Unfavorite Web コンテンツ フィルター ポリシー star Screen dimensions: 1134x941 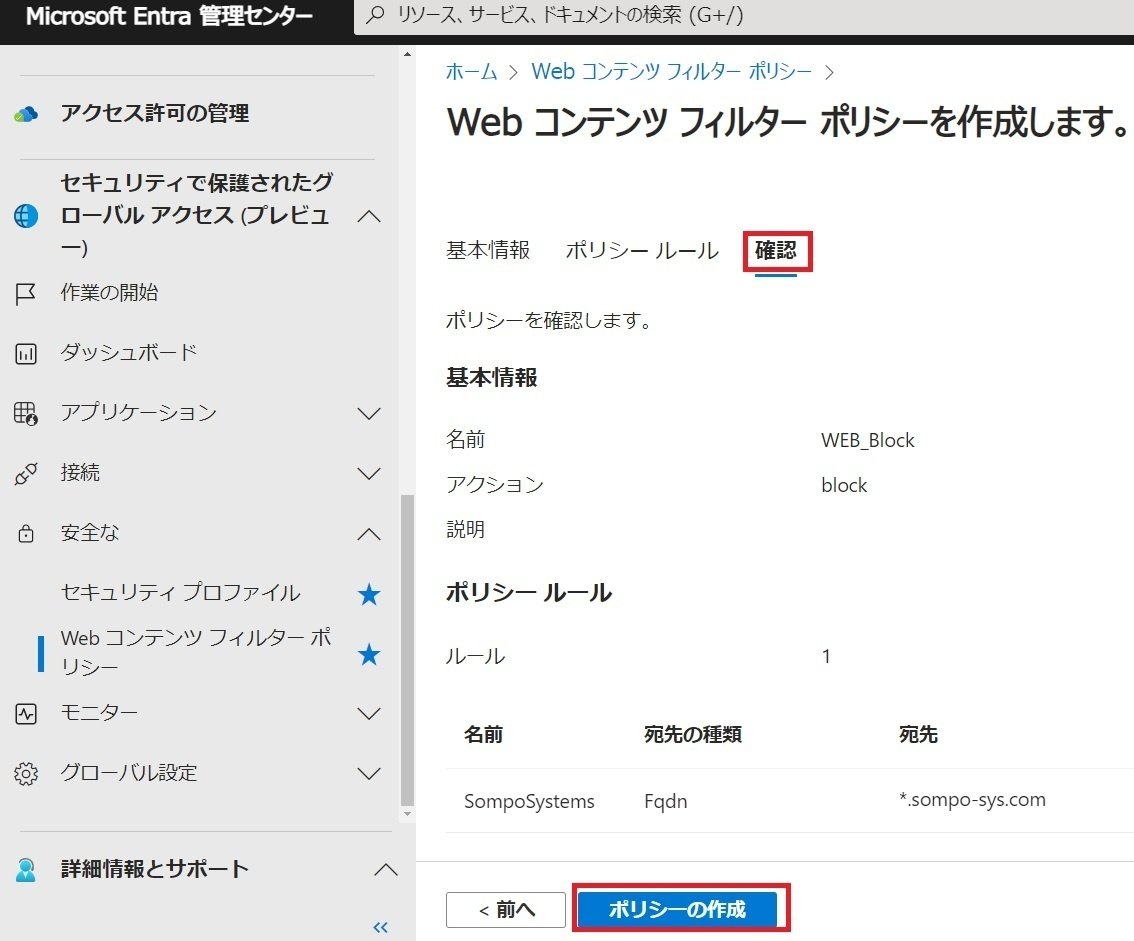[x=369, y=655]
